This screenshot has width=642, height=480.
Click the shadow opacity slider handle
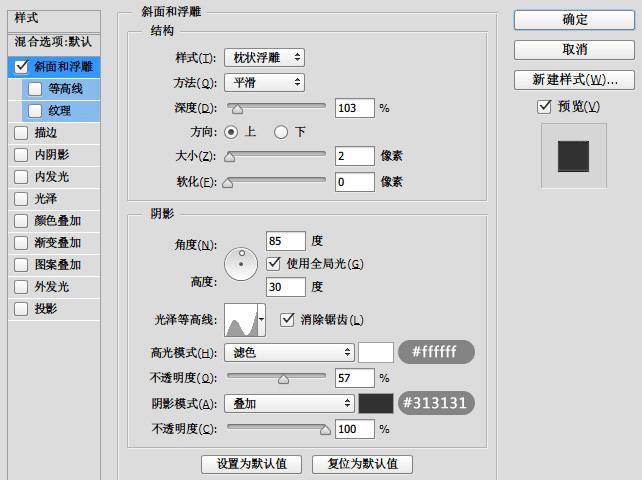[x=325, y=430]
